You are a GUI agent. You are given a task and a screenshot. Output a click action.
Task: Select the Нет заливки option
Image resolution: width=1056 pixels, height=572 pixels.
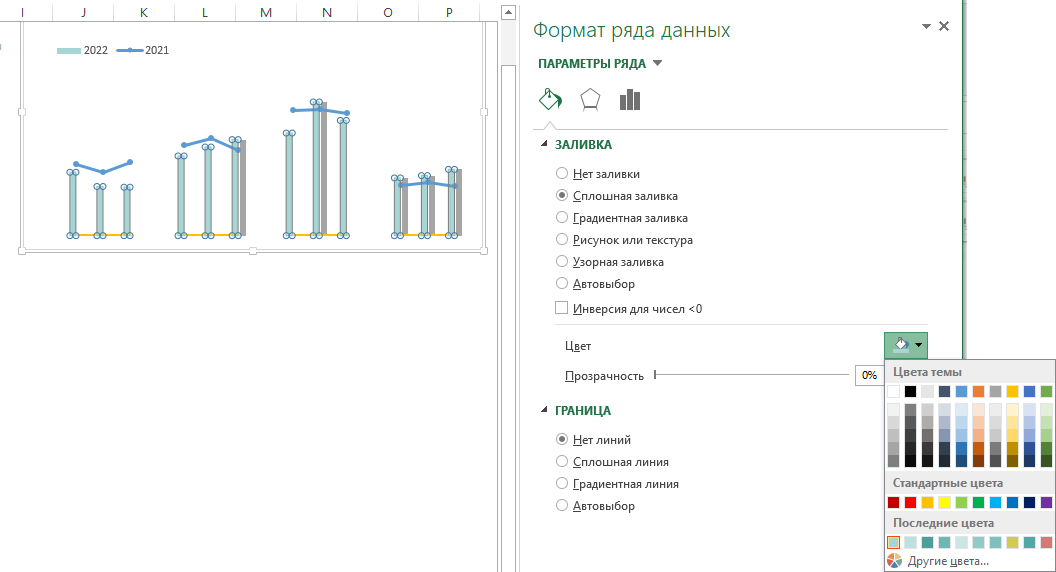(x=562, y=174)
